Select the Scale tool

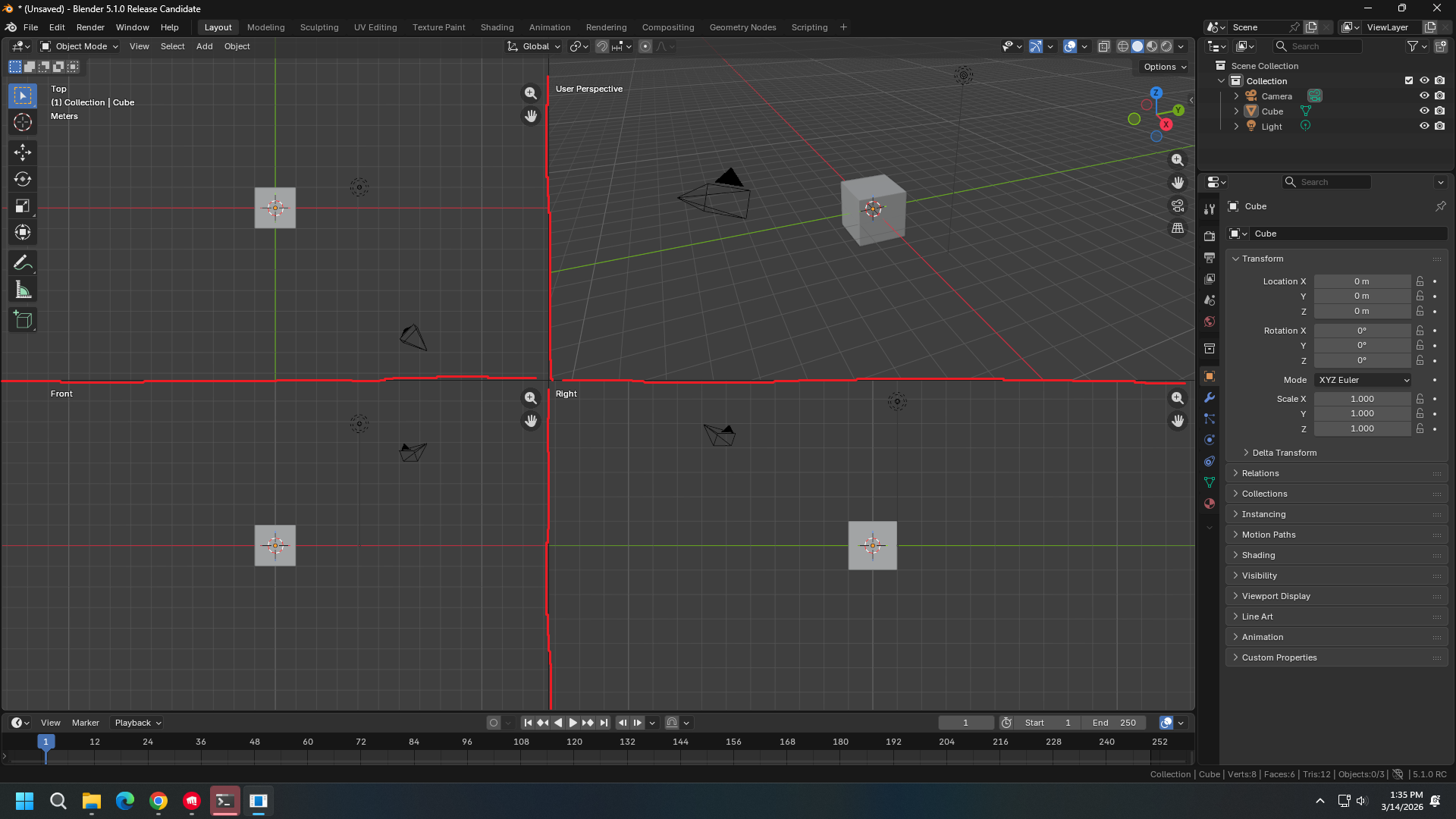point(23,206)
